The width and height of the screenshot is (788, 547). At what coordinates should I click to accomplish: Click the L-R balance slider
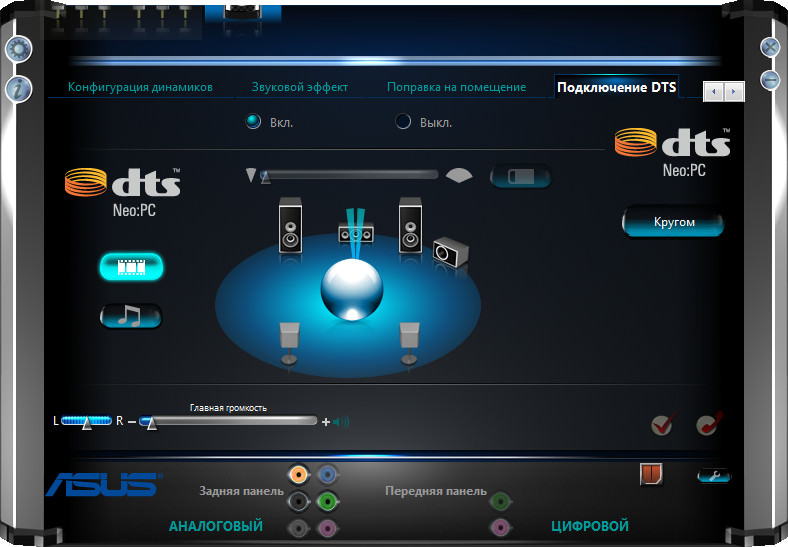click(86, 421)
